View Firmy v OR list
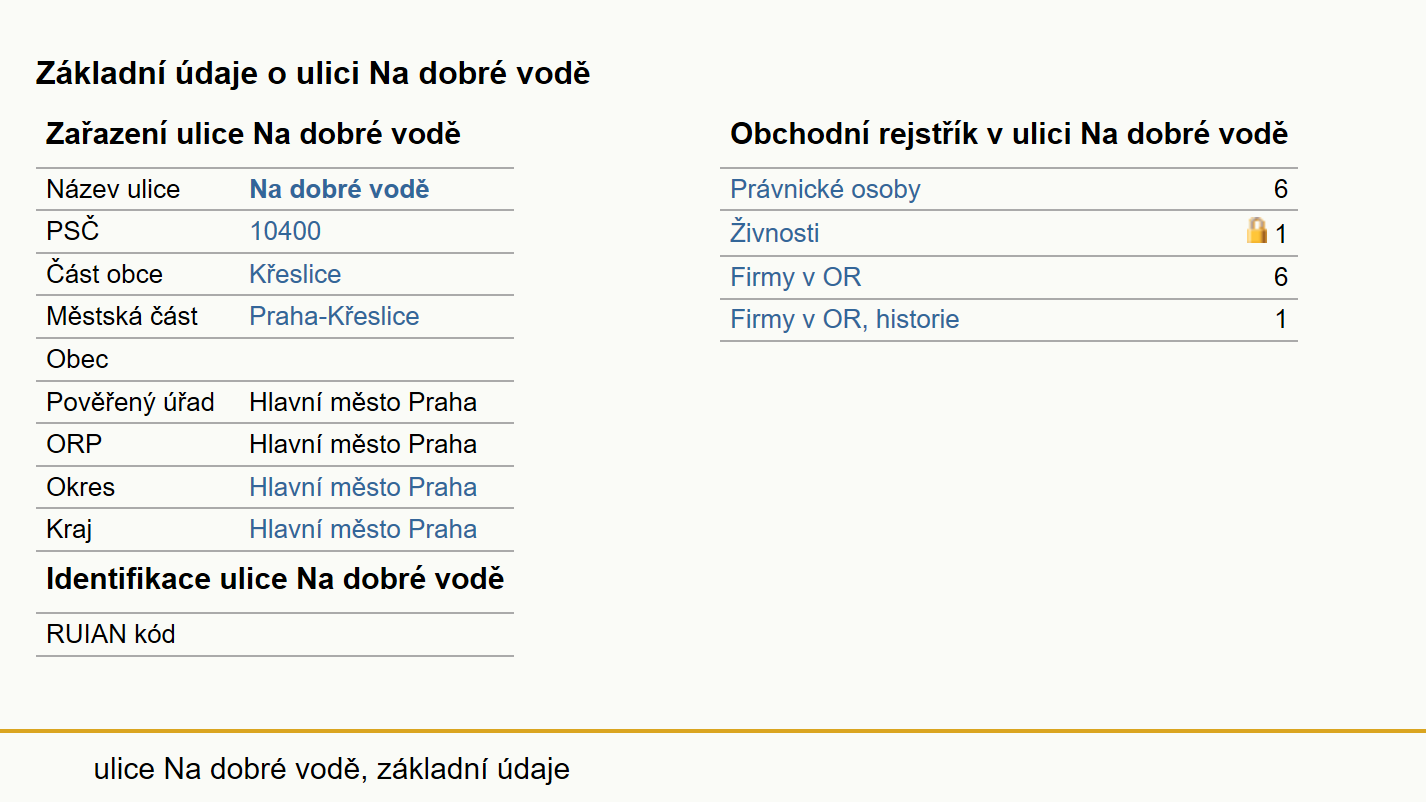Image resolution: width=1426 pixels, height=802 pixels. click(796, 277)
